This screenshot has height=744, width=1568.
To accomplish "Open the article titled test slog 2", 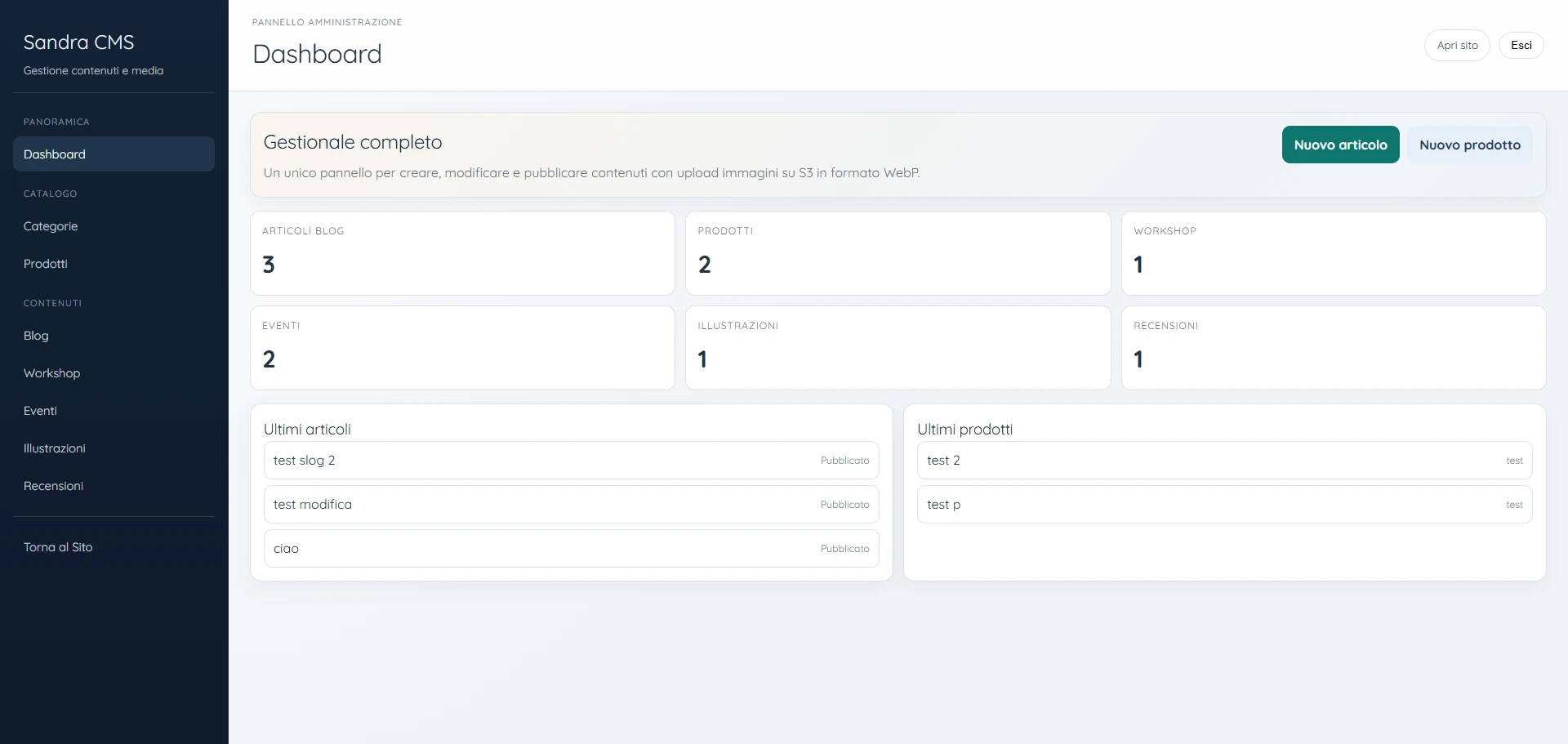I will tap(572, 460).
